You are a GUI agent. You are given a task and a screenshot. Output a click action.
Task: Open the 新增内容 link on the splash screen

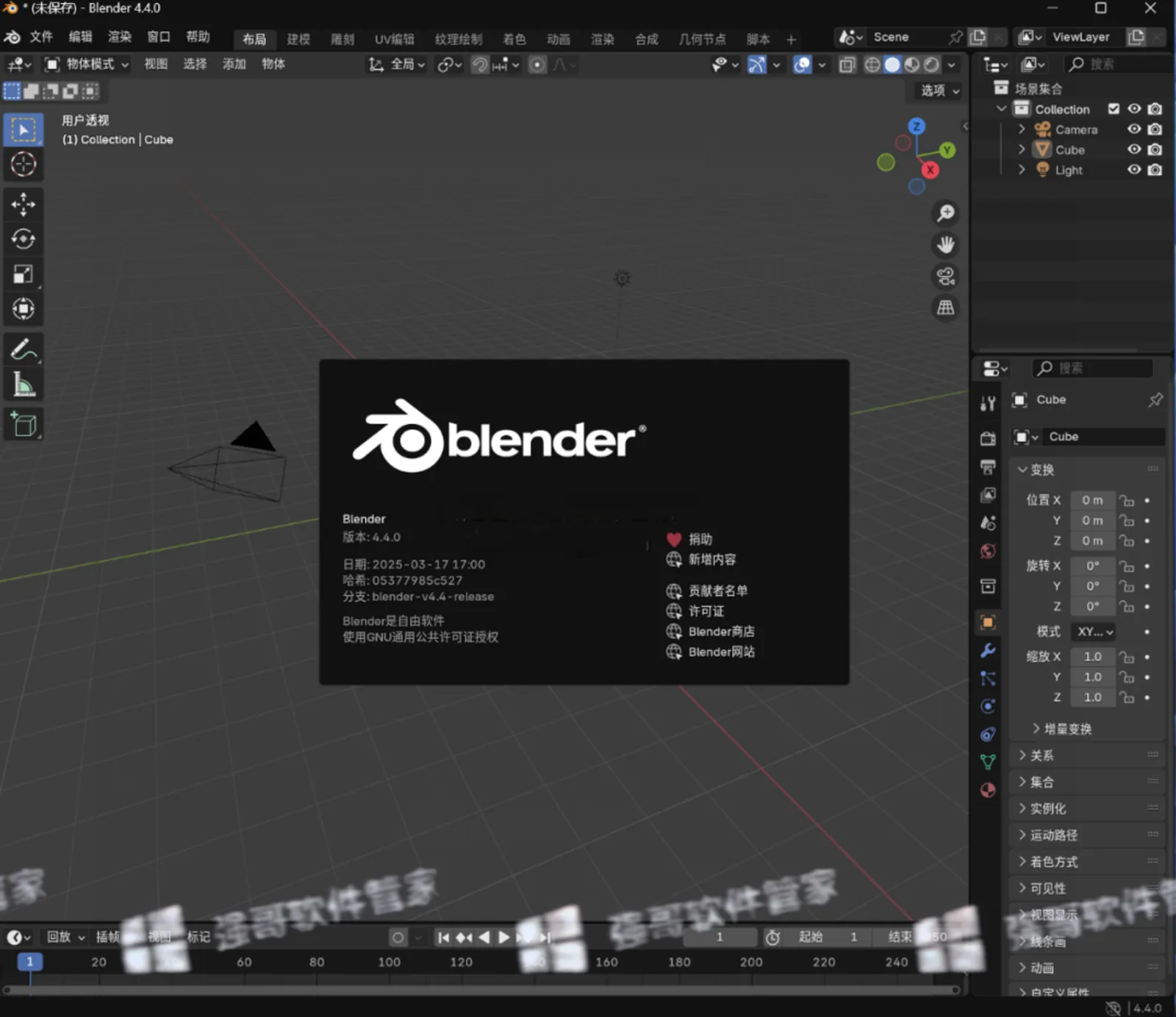pyautogui.click(x=700, y=560)
